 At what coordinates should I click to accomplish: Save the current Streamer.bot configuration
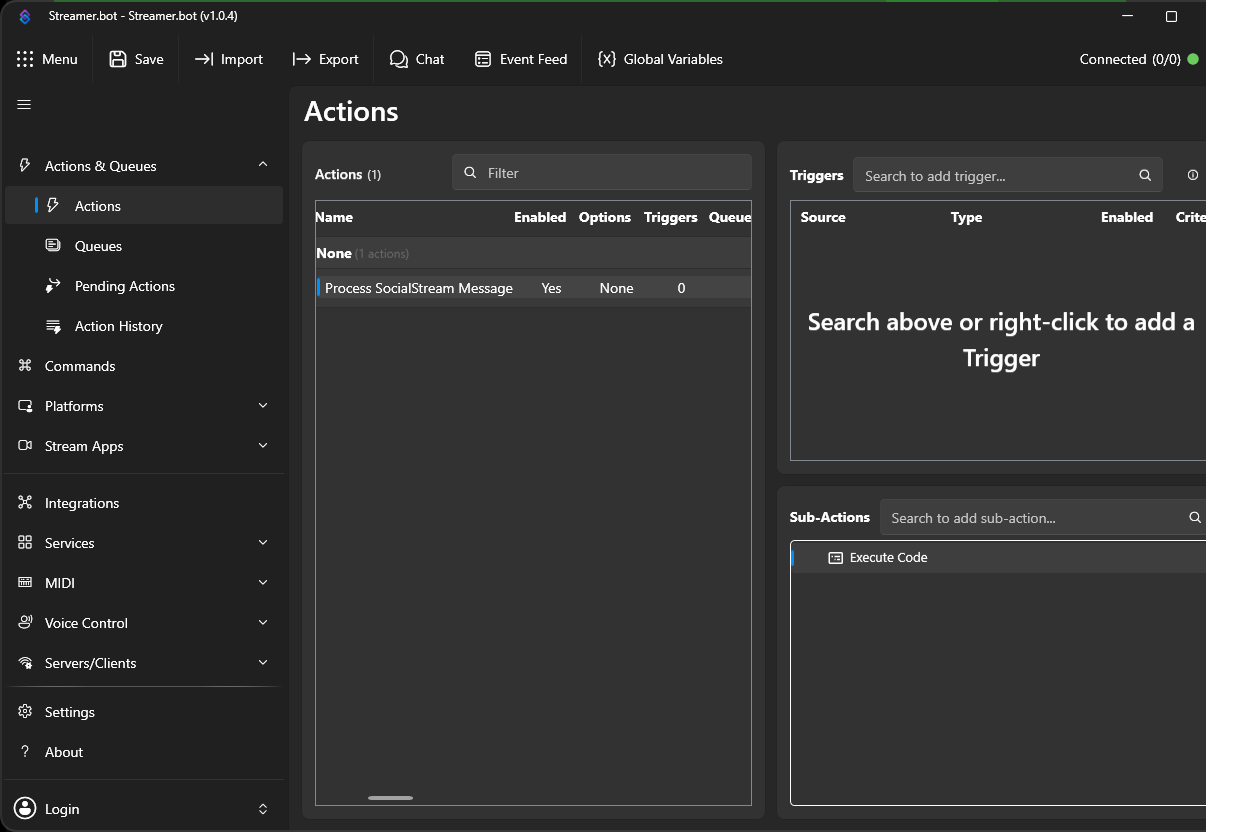(x=136, y=59)
